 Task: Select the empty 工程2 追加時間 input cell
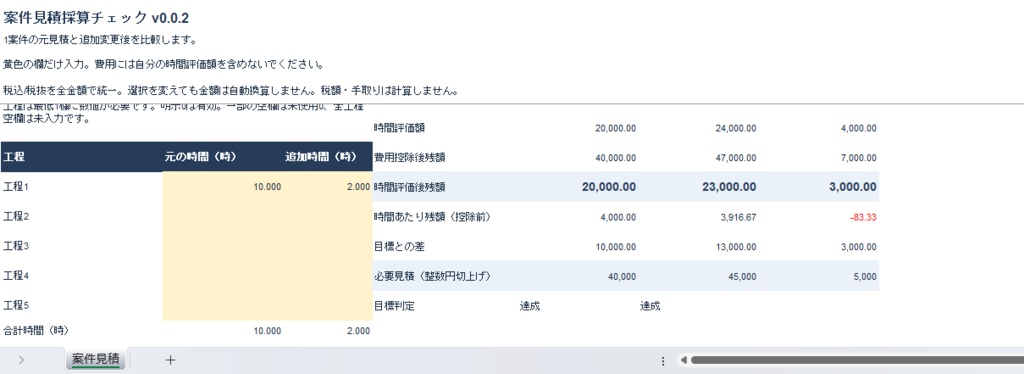[x=328, y=217]
